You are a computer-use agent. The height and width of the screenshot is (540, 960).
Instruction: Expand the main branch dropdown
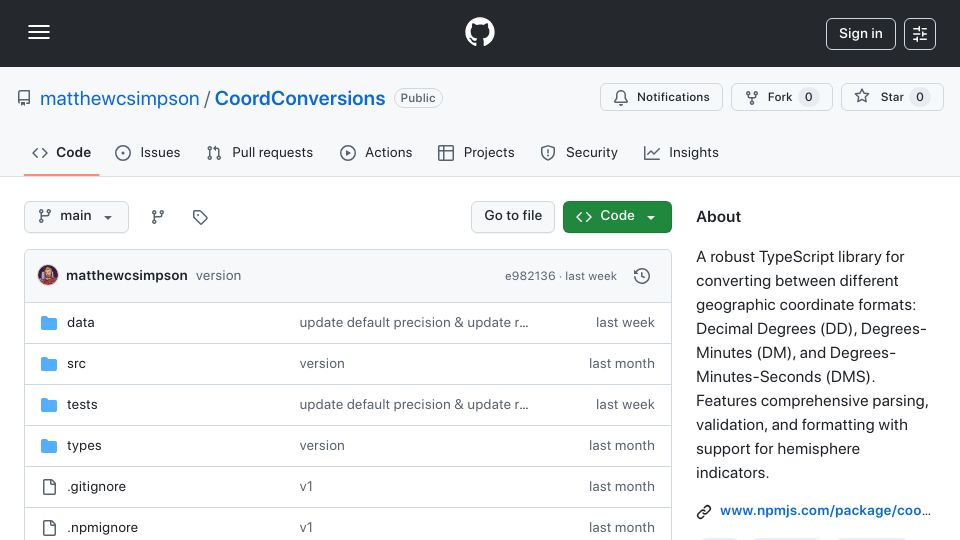click(77, 217)
